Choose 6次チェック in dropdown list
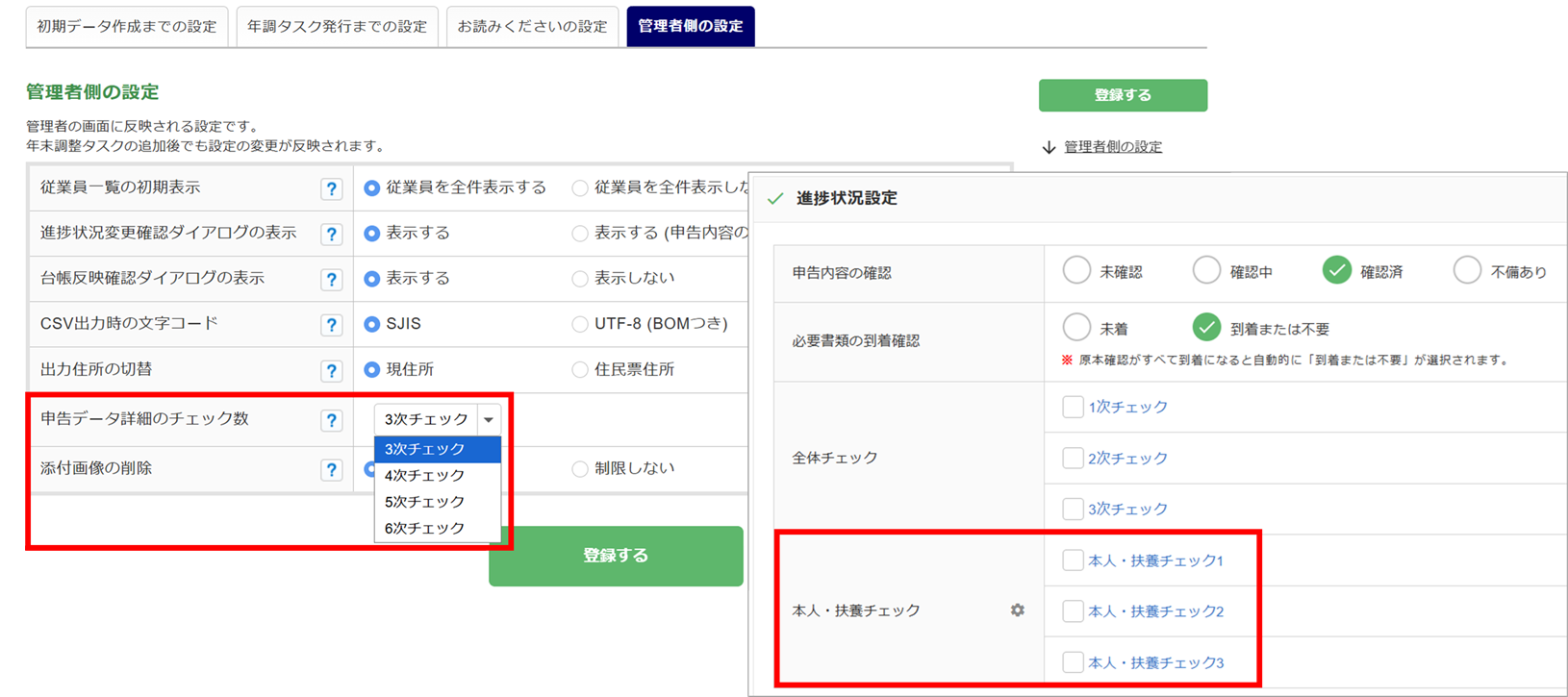The height and width of the screenshot is (697, 1568). click(438, 529)
